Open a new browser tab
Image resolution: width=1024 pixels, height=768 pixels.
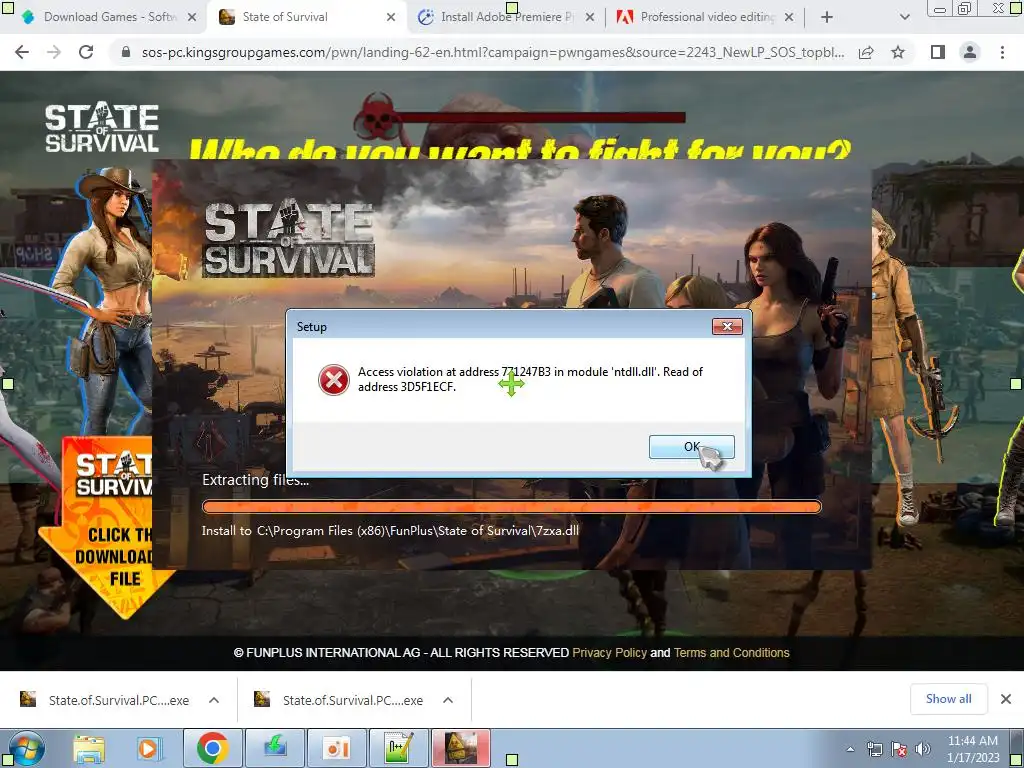tap(827, 17)
